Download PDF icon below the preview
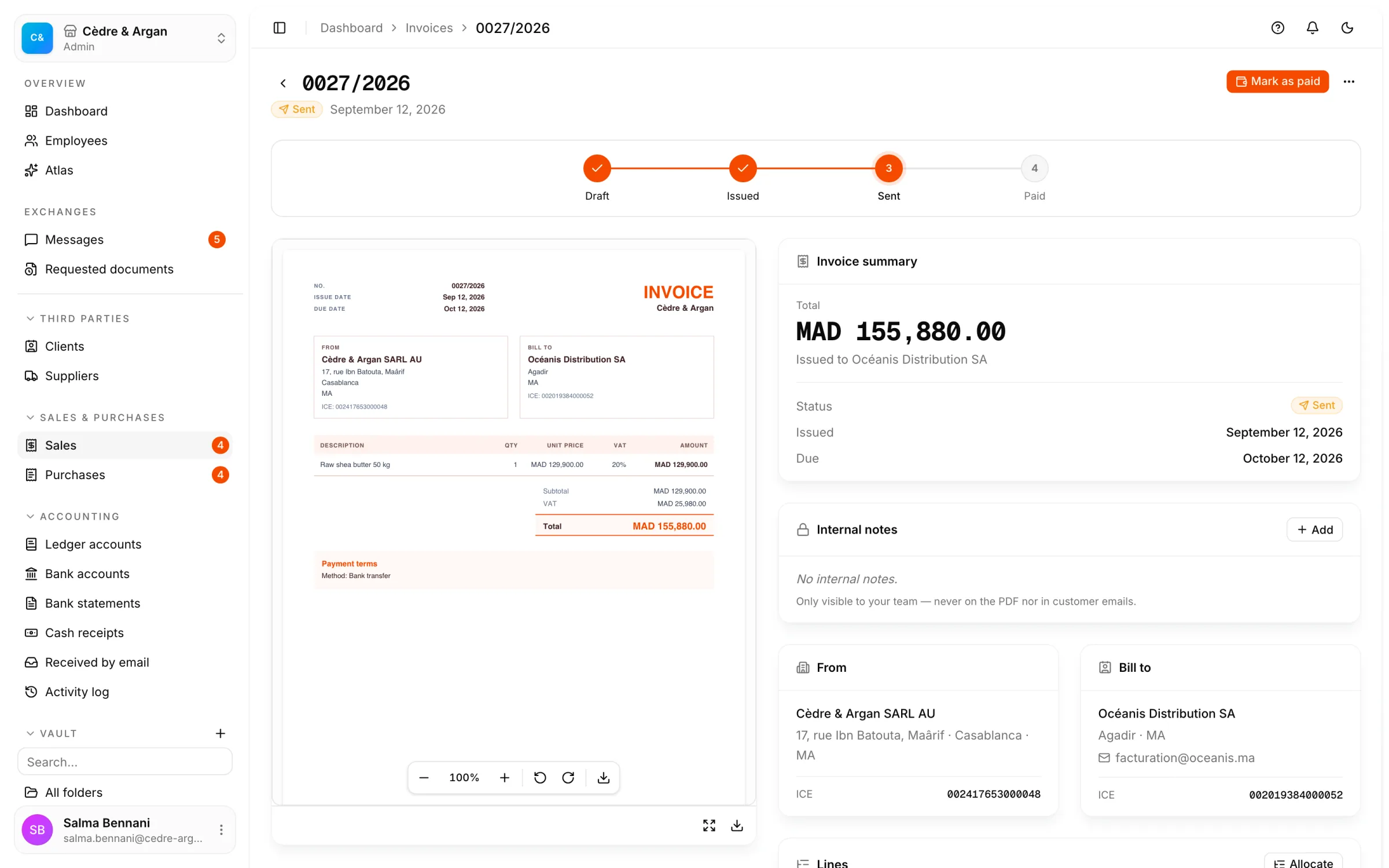Image resolution: width=1389 pixels, height=868 pixels. (x=737, y=826)
